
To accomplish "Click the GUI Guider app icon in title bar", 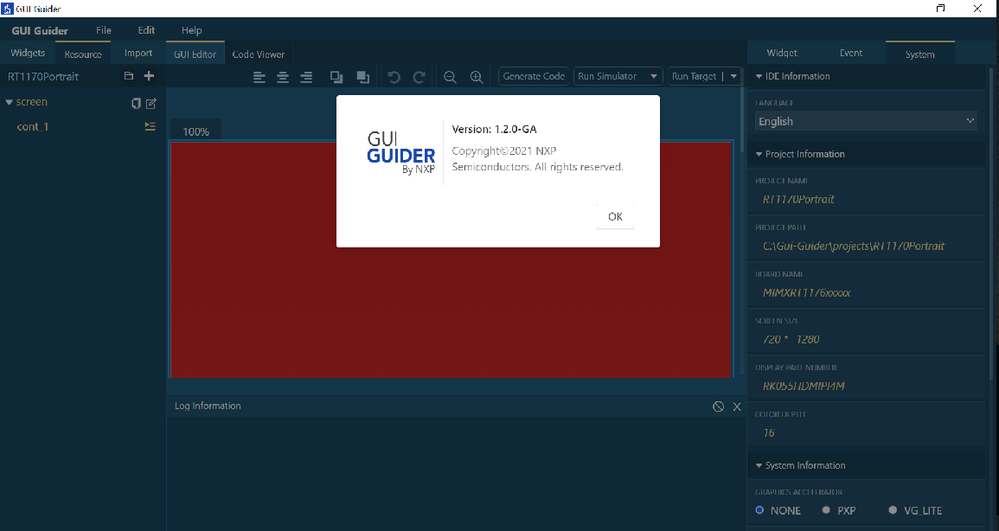I will [7, 8].
